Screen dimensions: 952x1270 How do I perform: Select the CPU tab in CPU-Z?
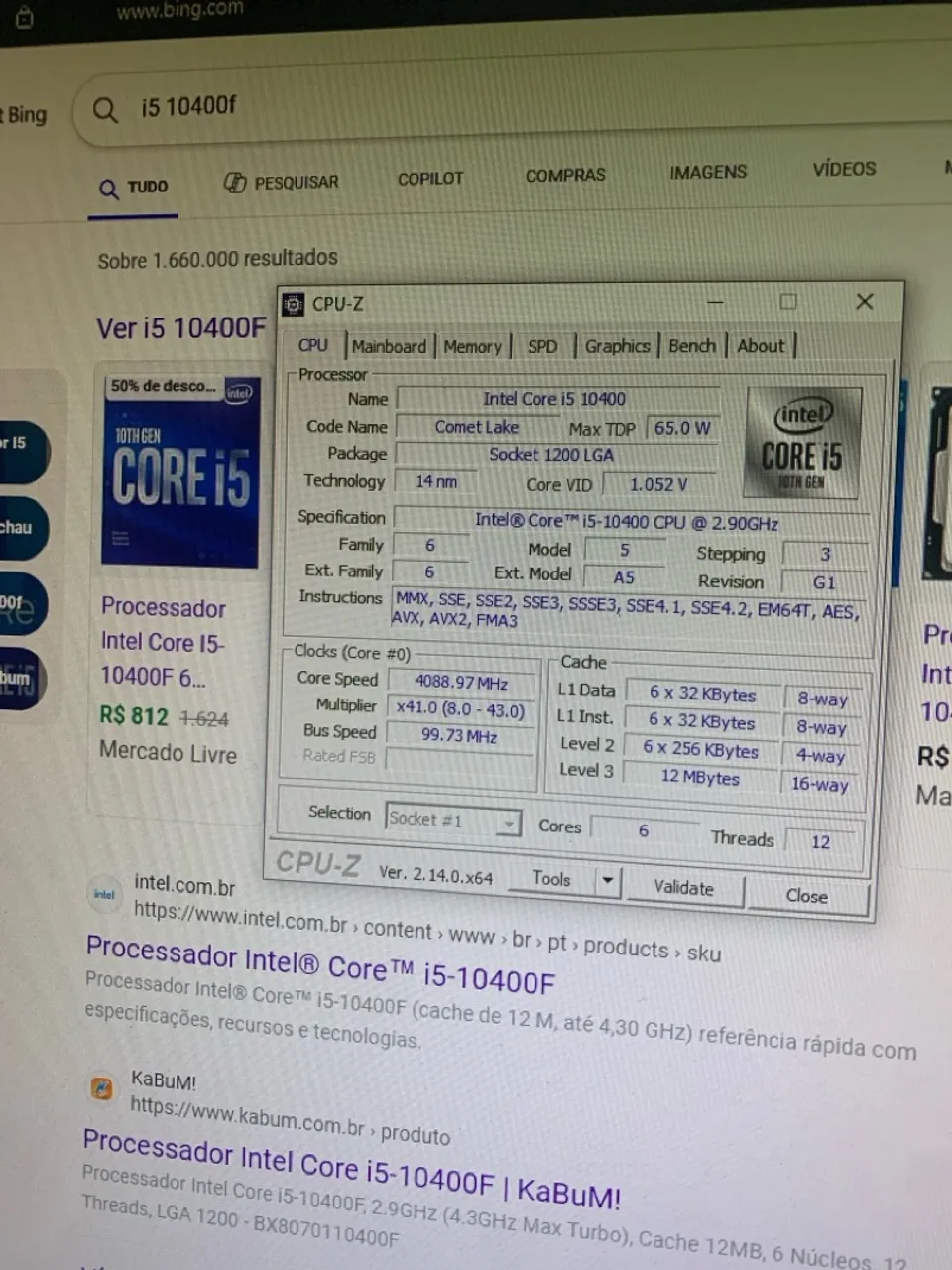pos(313,345)
